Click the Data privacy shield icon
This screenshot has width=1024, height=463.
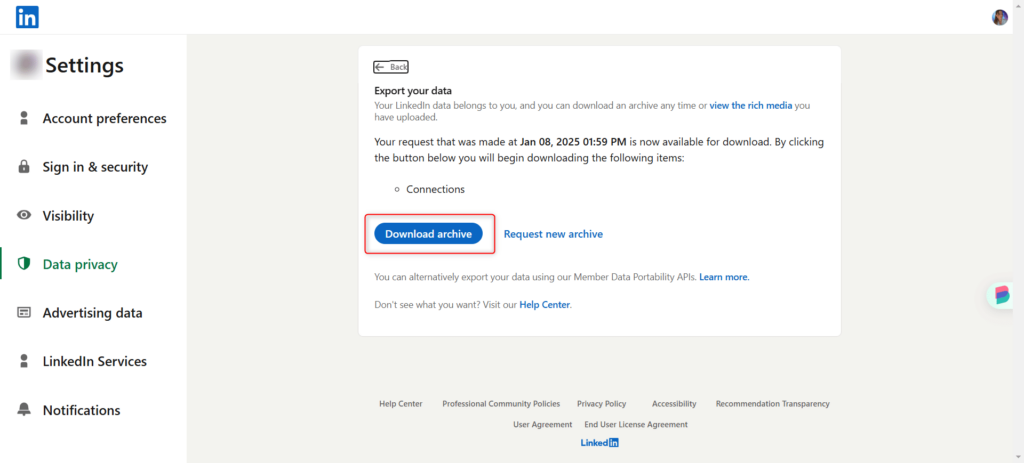click(x=24, y=264)
